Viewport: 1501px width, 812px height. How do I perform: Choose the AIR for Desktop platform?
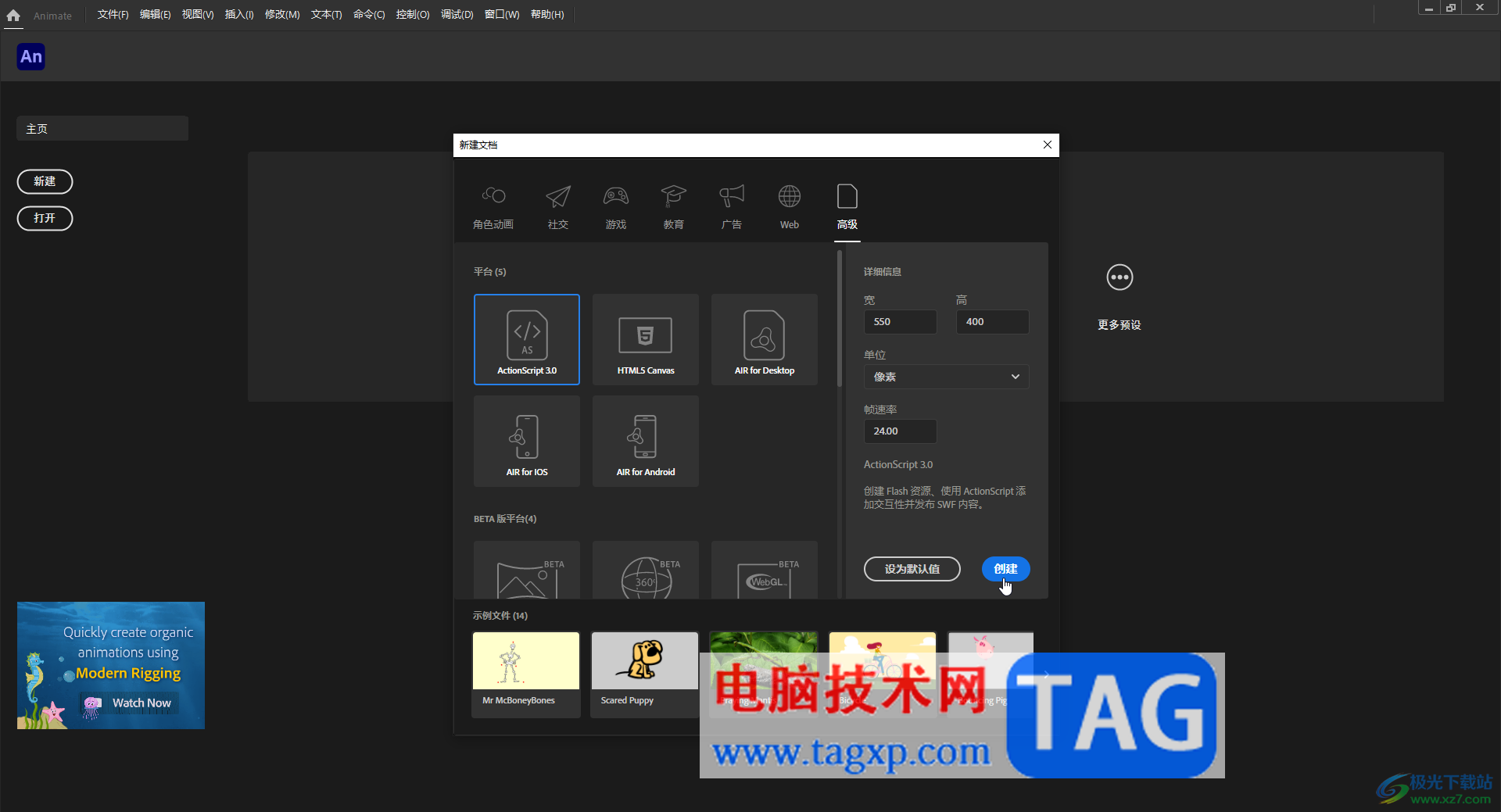click(x=765, y=339)
